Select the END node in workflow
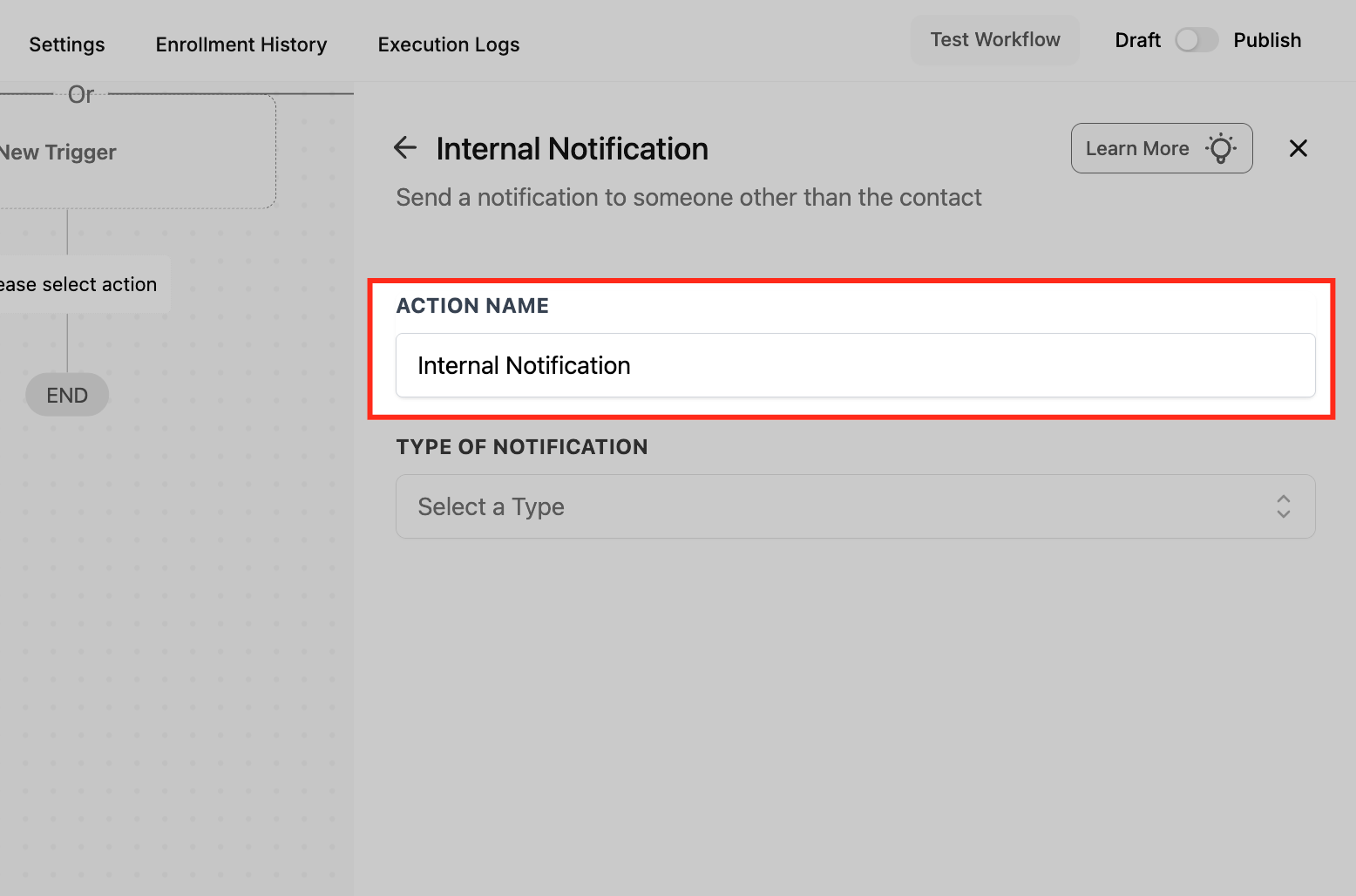This screenshot has width=1356, height=896. pyautogui.click(x=67, y=395)
